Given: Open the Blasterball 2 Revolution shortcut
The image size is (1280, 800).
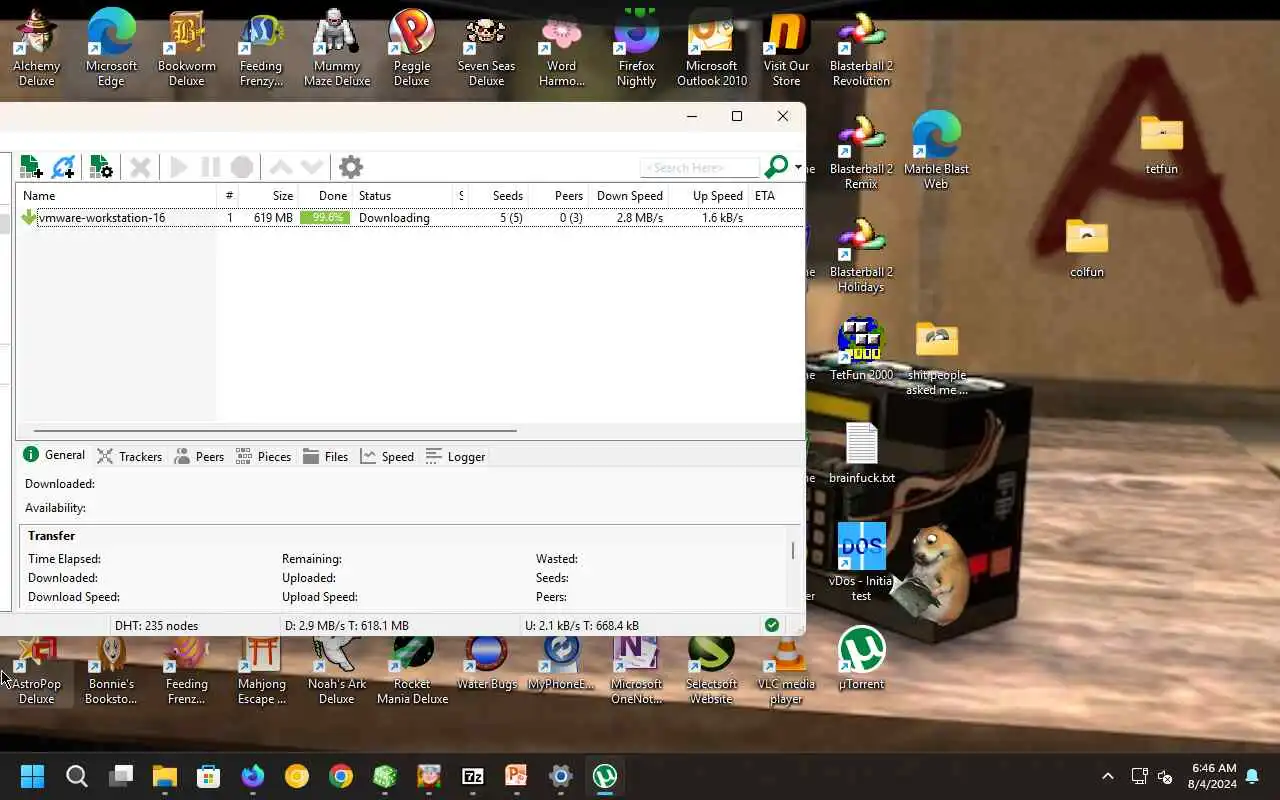Looking at the screenshot, I should [861, 48].
